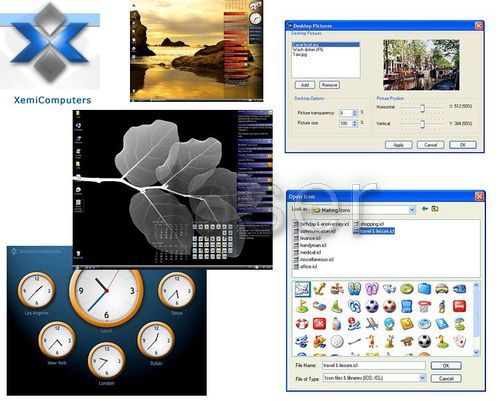500x401 pixels.
Task: Select first highlighted picture in Desktop Pictures list
Action: [326, 44]
